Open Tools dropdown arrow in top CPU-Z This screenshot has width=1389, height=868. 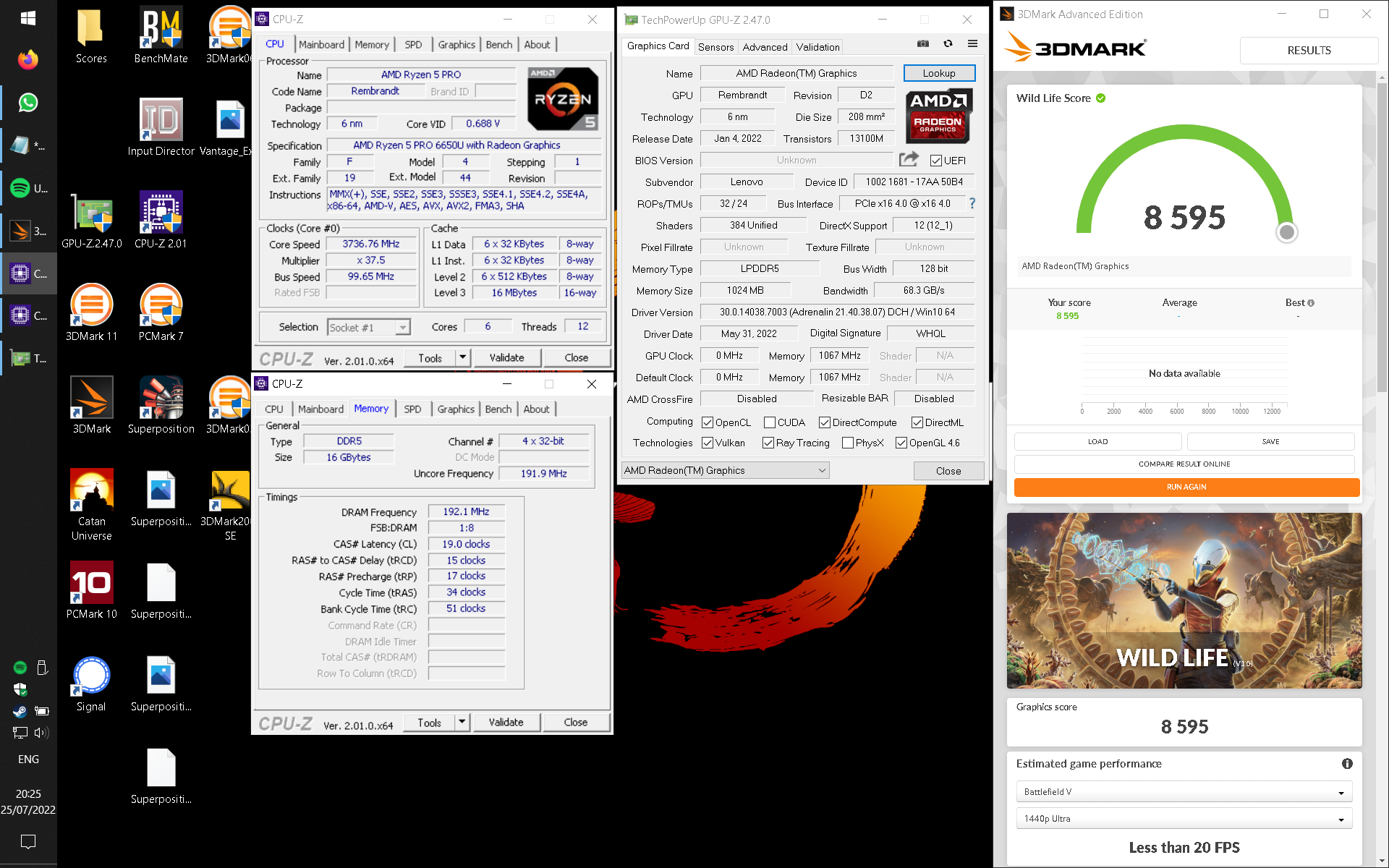point(463,357)
